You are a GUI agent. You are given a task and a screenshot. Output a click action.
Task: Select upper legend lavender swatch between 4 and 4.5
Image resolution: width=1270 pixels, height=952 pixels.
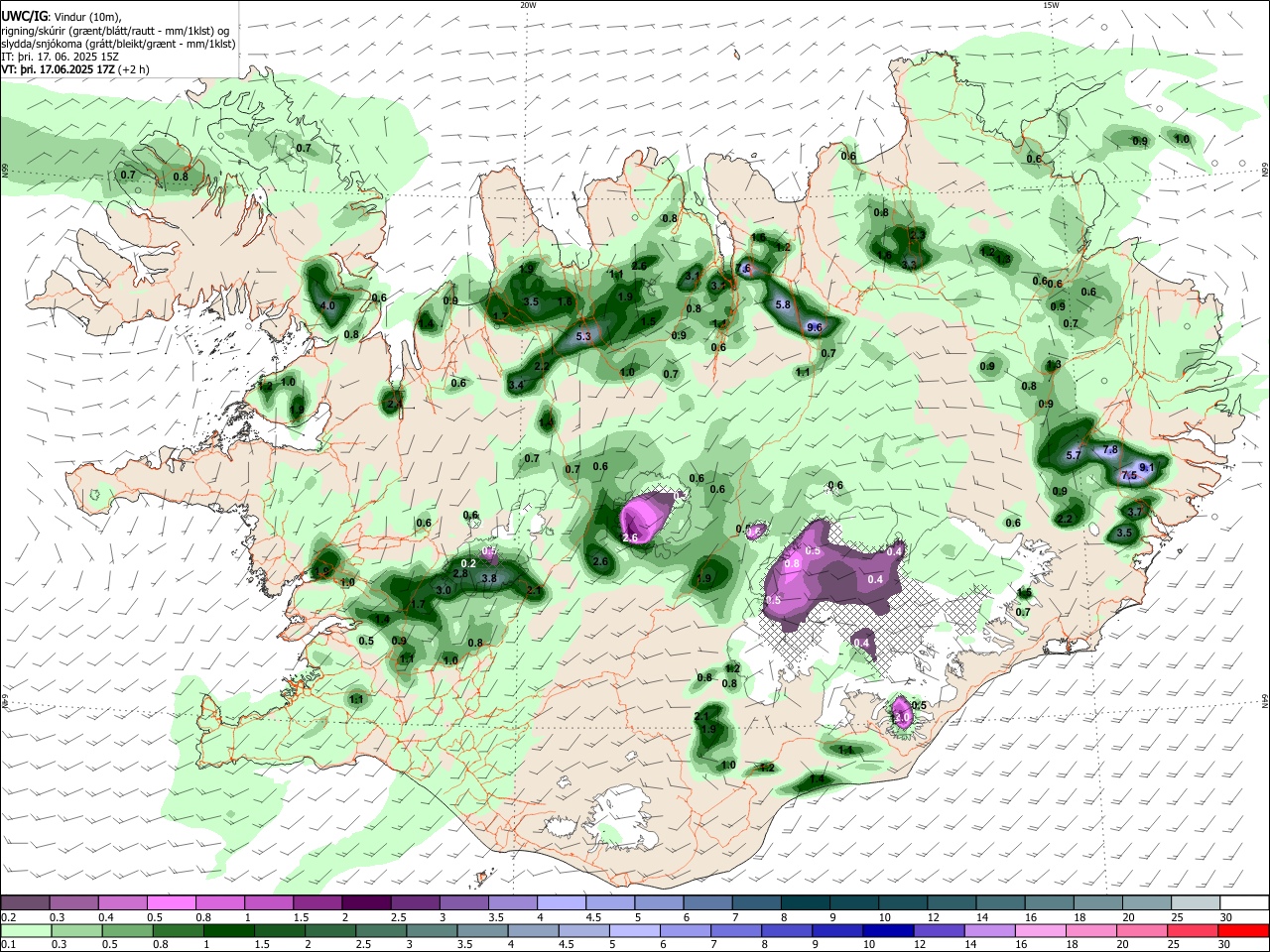click(x=560, y=903)
